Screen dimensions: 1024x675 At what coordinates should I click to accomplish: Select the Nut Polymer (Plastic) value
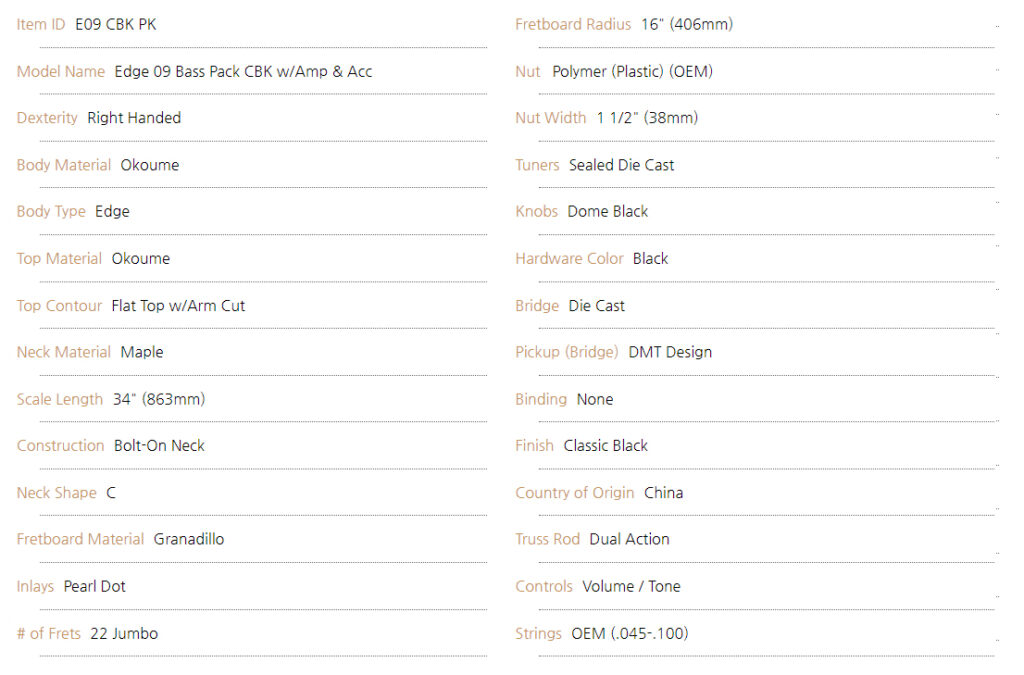pyautogui.click(x=632, y=72)
